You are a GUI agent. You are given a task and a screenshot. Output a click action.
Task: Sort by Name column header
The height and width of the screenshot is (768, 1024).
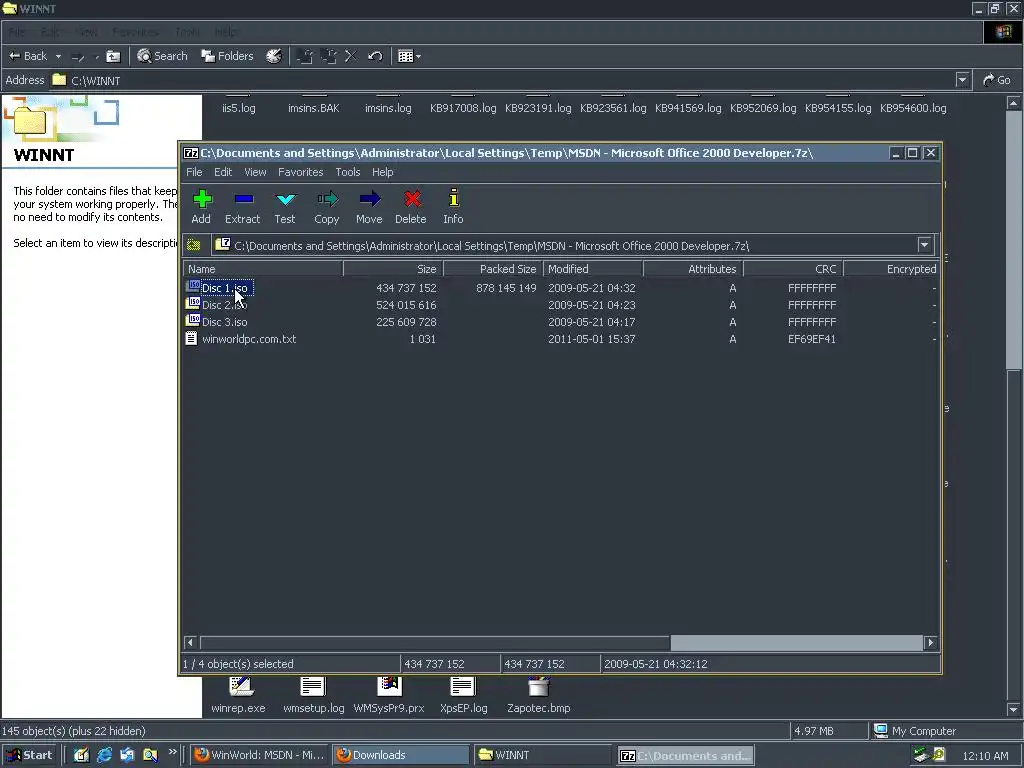(263, 269)
